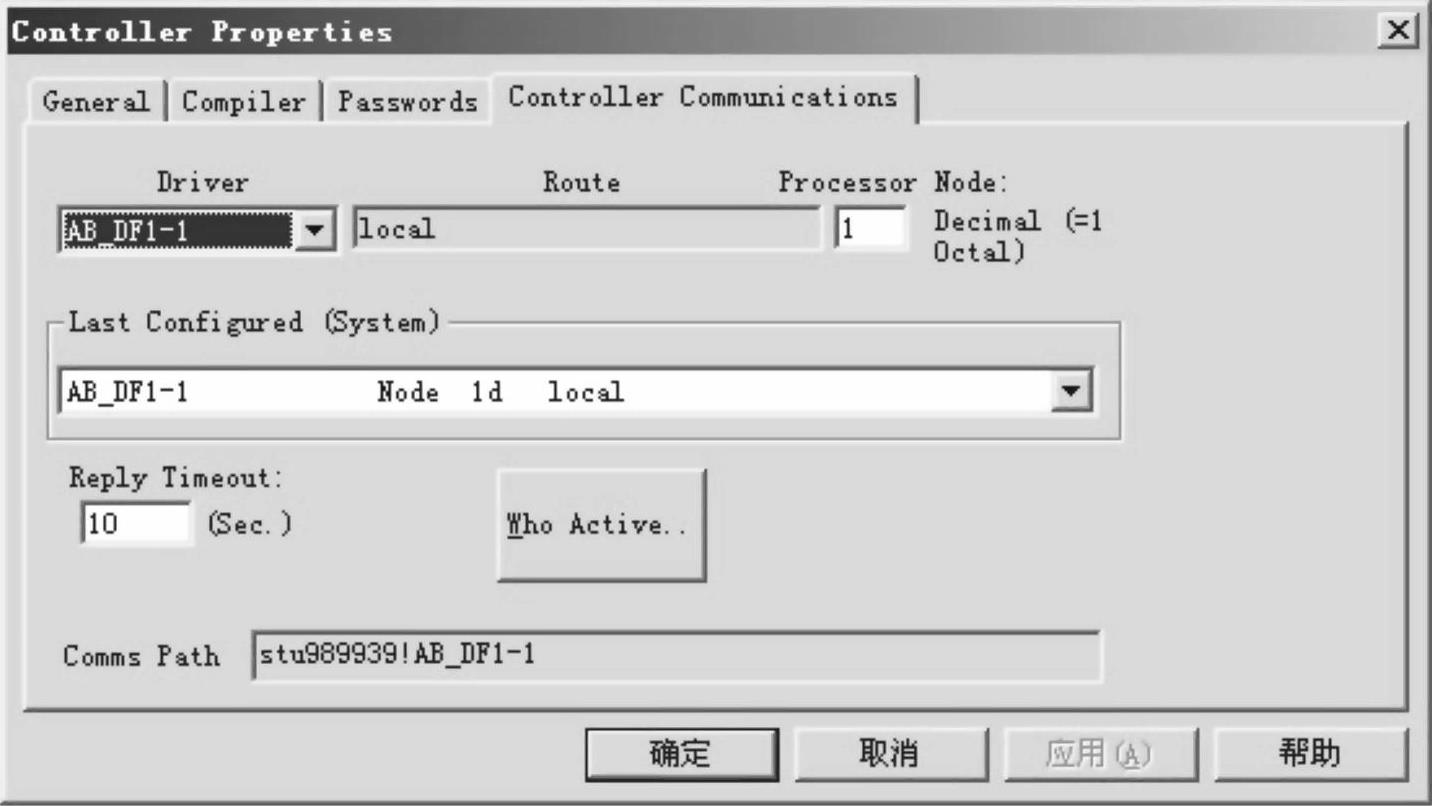Focus the Processor Node input box
The image size is (1432, 806).
click(x=871, y=230)
